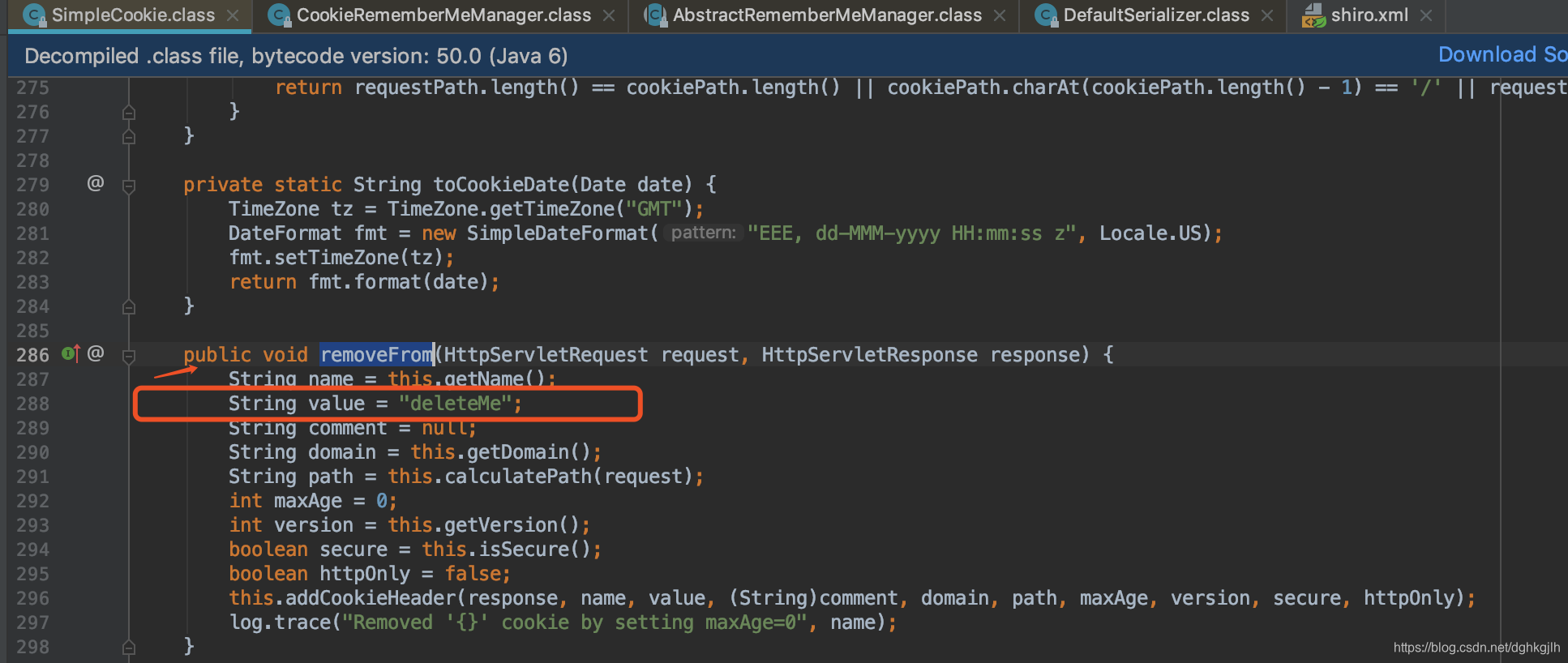The width and height of the screenshot is (1568, 663).
Task: Click the "deleteMe" string literal
Action: tap(456, 404)
